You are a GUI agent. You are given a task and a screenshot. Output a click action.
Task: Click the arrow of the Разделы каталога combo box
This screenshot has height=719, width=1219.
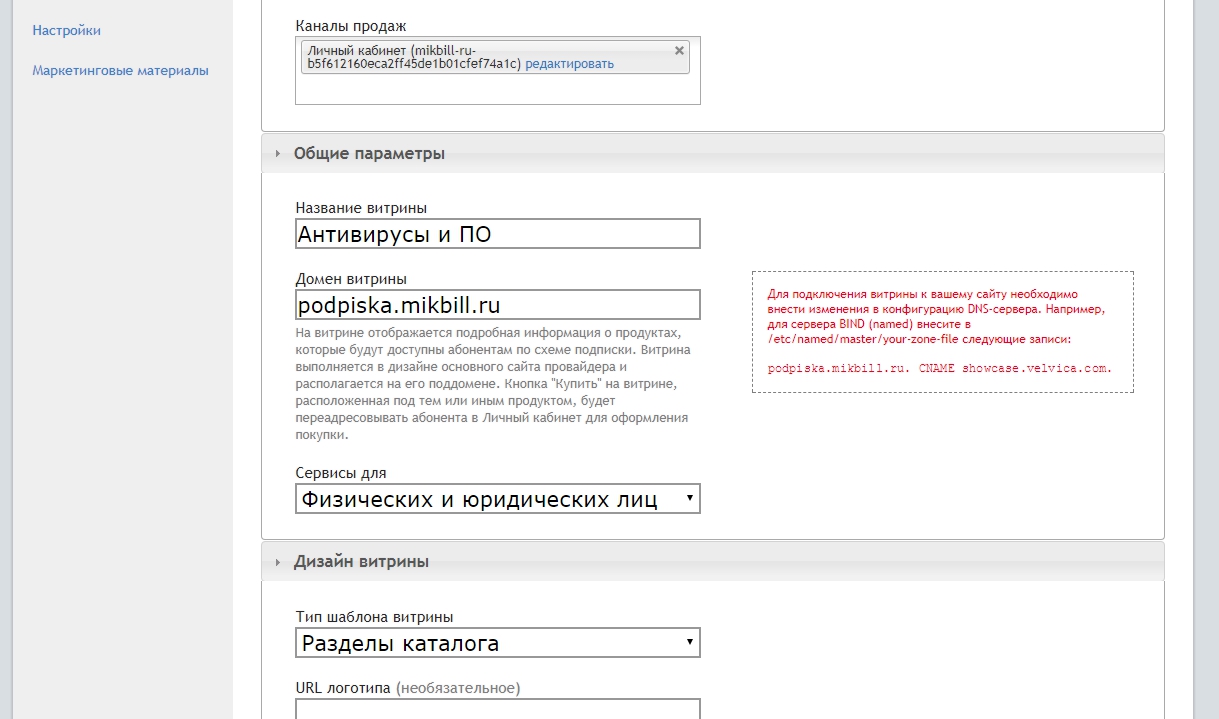(x=689, y=642)
